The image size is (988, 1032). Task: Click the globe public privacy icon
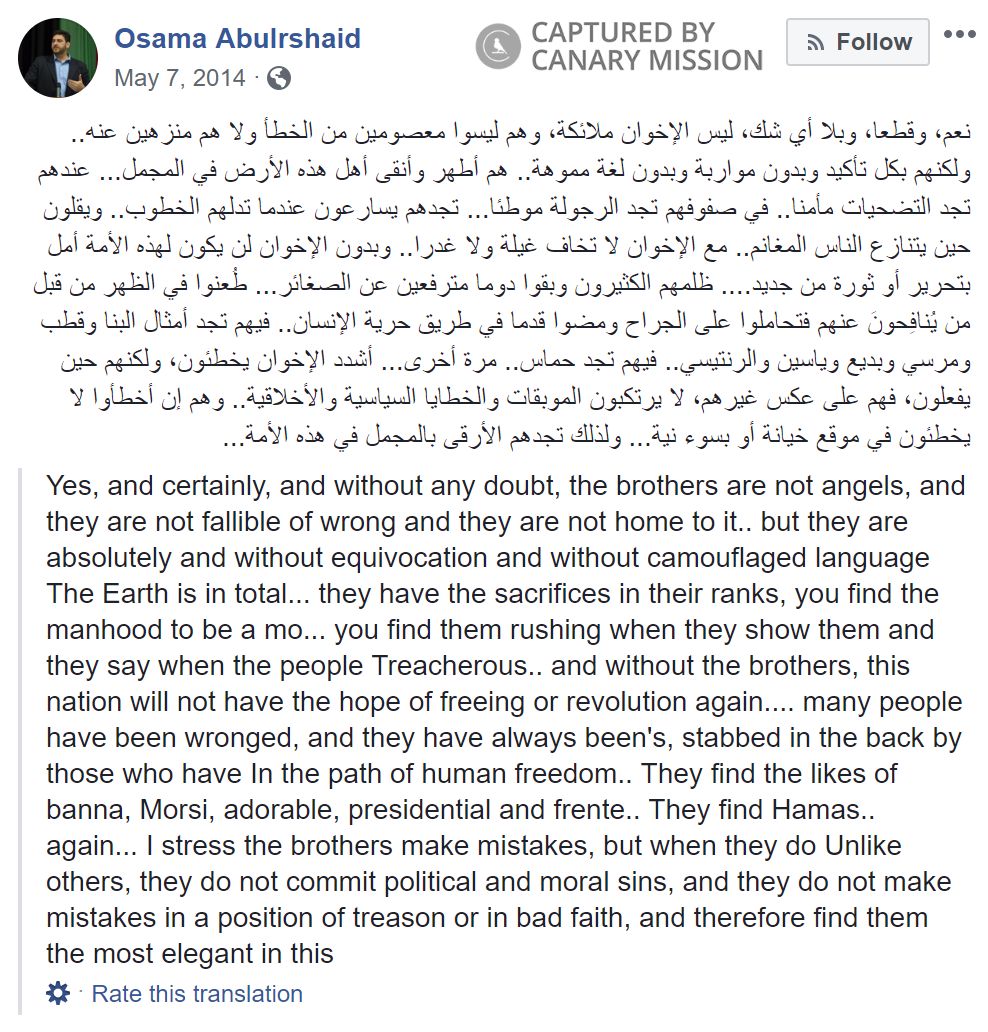[x=280, y=78]
